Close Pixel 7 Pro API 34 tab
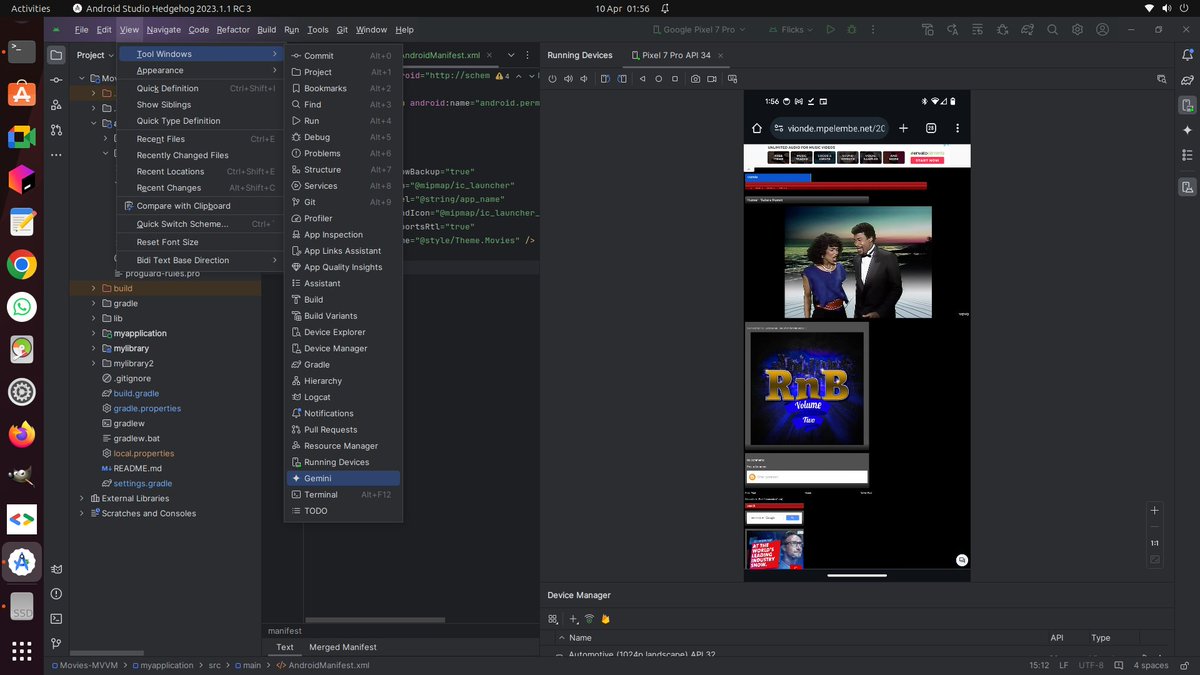 coord(721,55)
